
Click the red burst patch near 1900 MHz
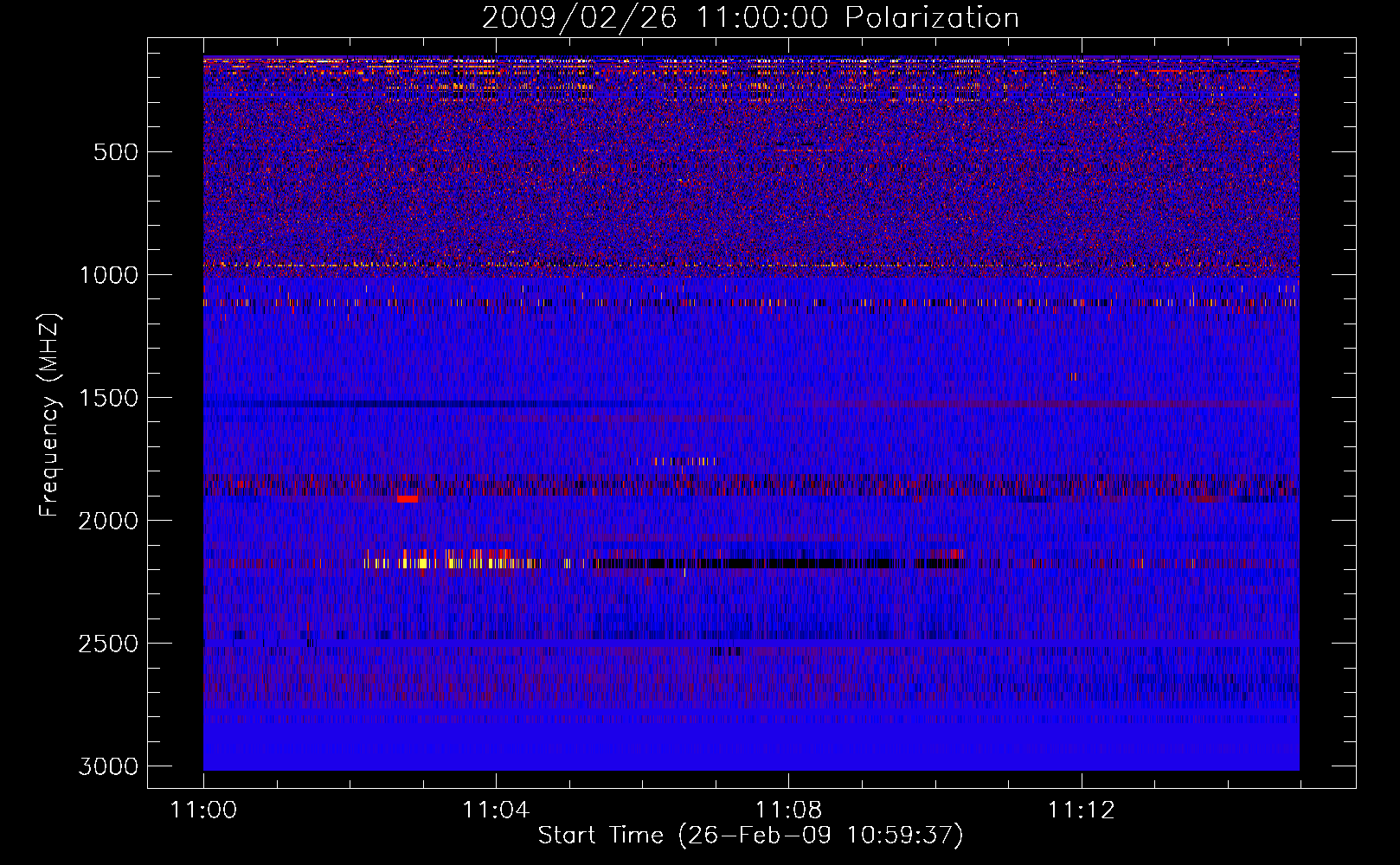[408, 498]
